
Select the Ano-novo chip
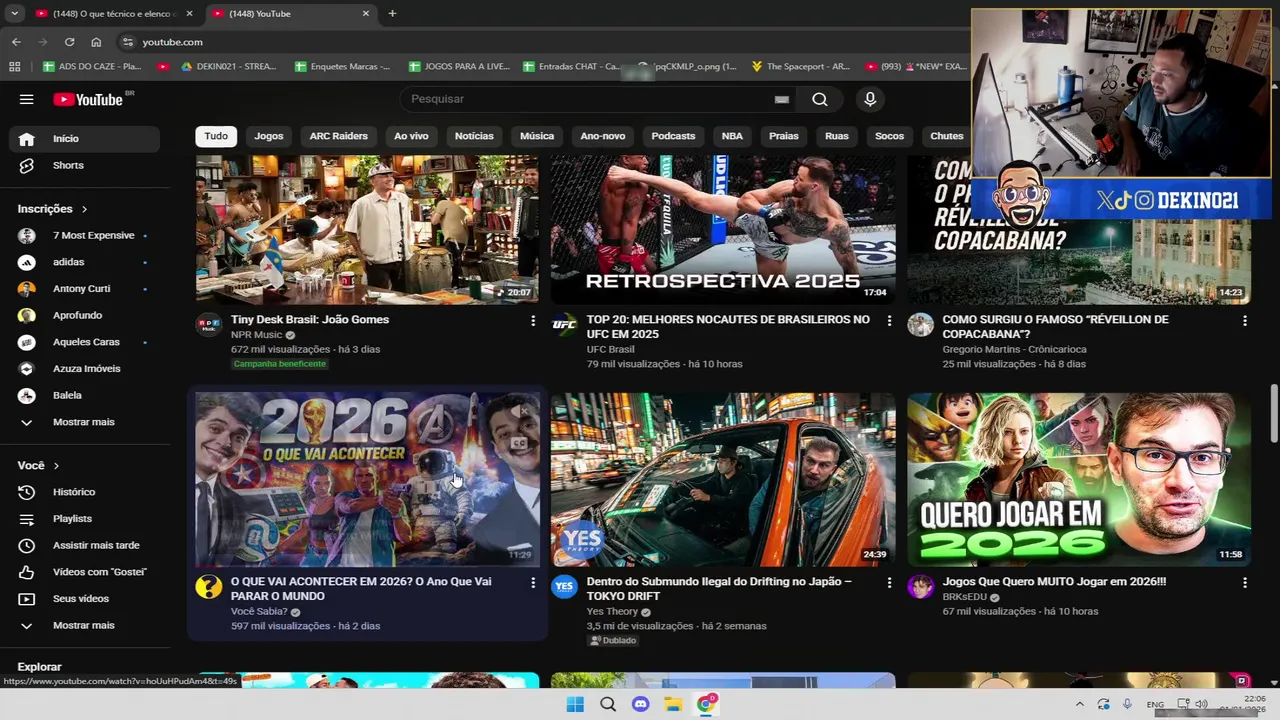pyautogui.click(x=603, y=136)
